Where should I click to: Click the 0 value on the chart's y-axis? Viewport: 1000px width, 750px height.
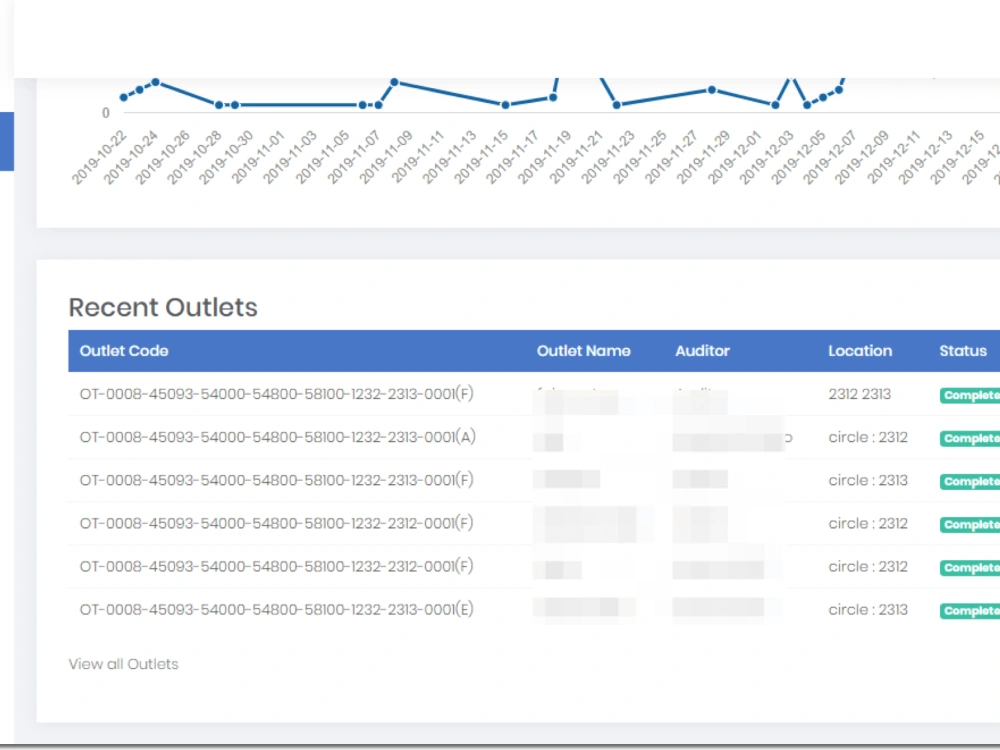pyautogui.click(x=105, y=113)
